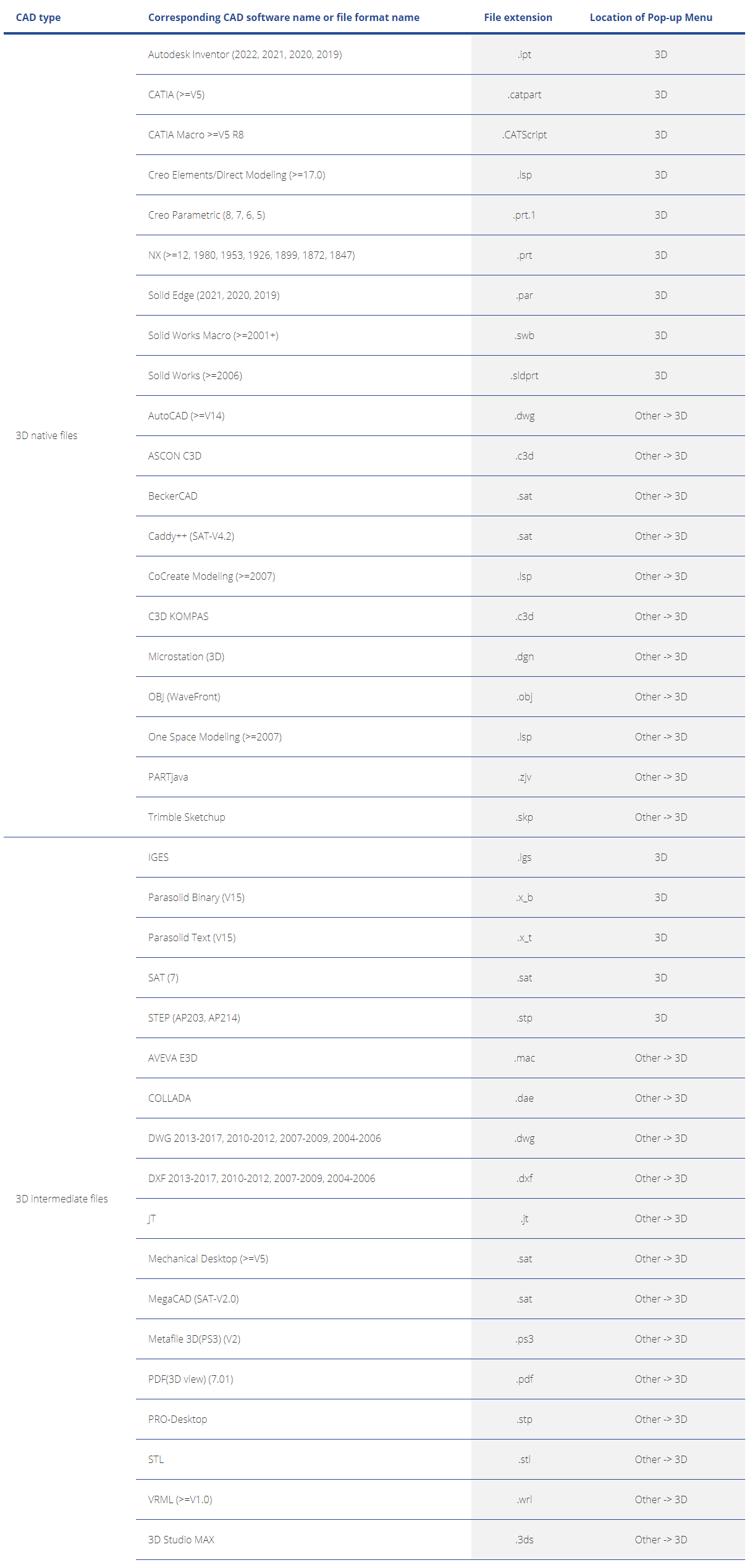Click the "Location of Pop-up Menu" header

(651, 17)
